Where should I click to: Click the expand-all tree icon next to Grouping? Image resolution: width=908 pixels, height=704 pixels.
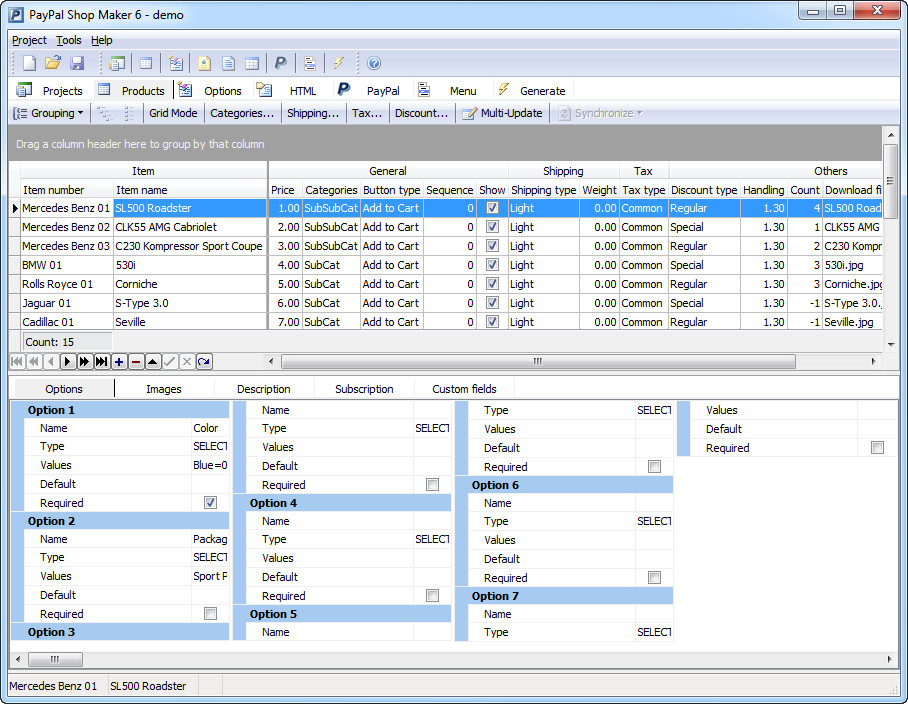tap(105, 113)
